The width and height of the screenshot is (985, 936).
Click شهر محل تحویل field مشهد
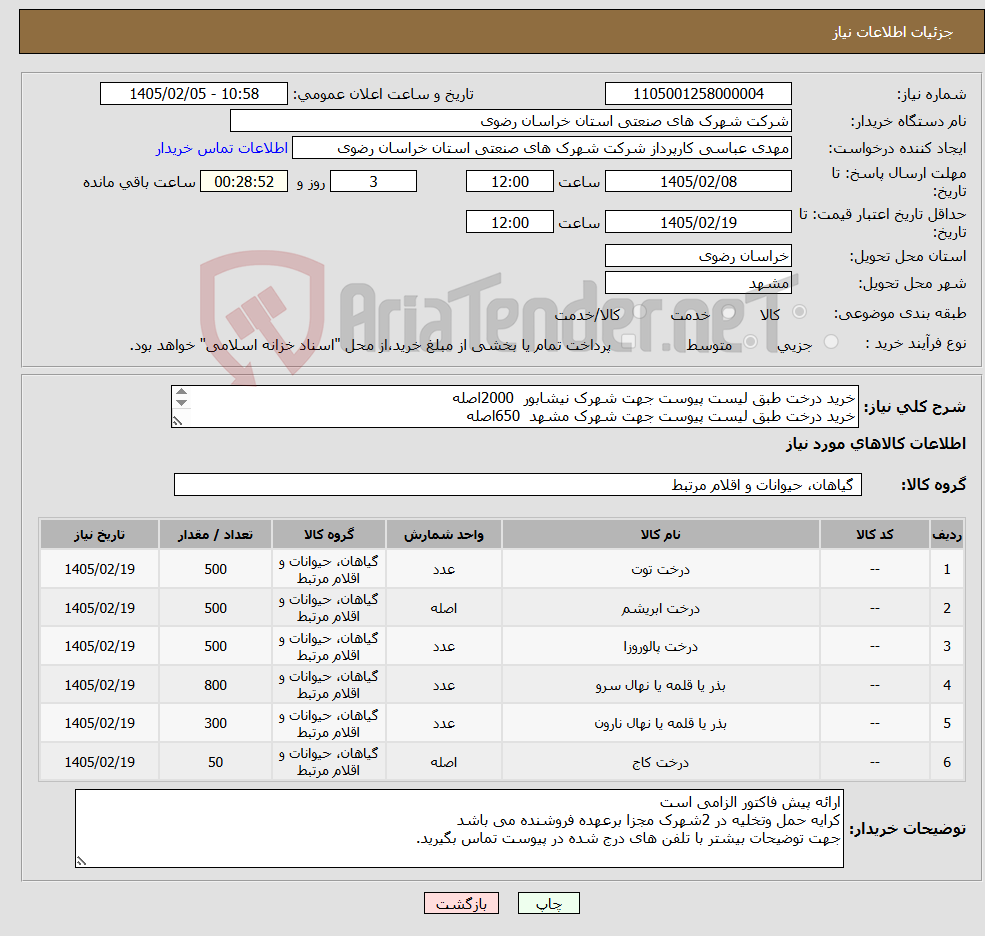click(698, 283)
